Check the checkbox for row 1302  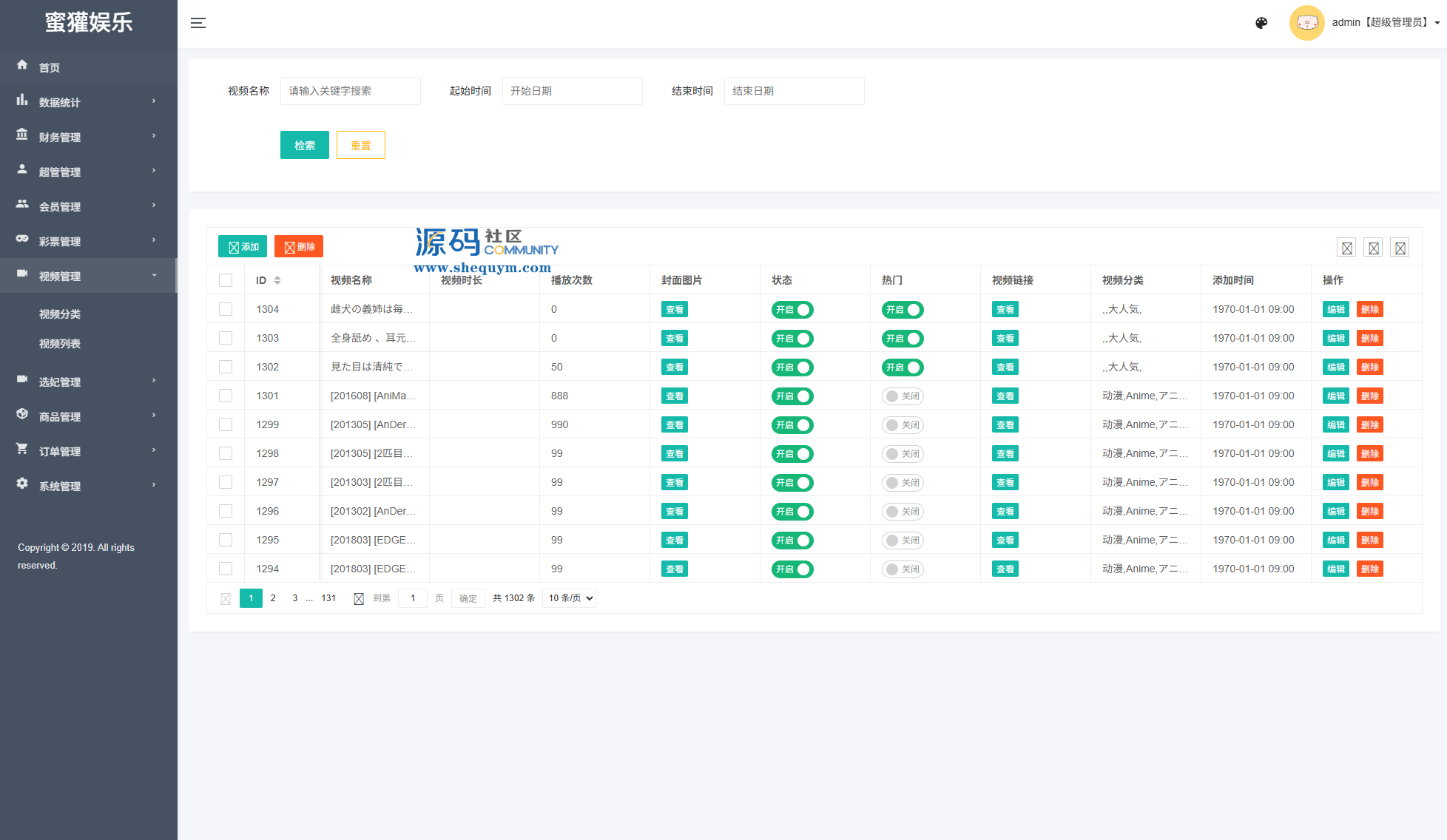(x=226, y=367)
